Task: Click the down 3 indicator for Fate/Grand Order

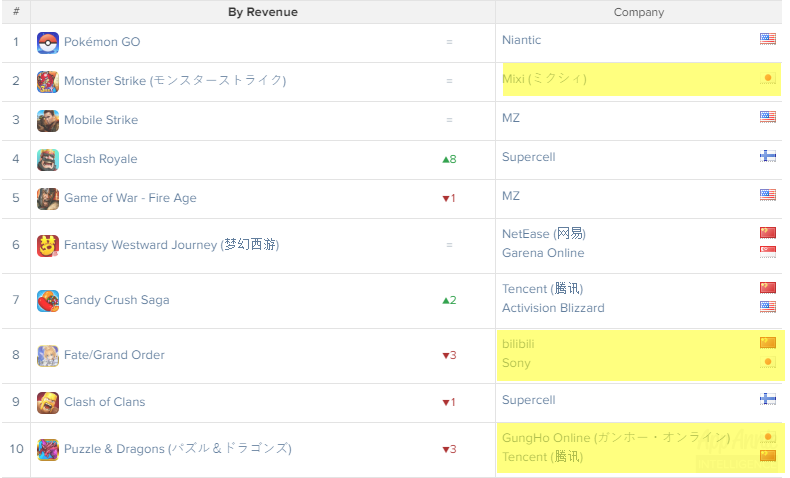Action: [x=449, y=356]
